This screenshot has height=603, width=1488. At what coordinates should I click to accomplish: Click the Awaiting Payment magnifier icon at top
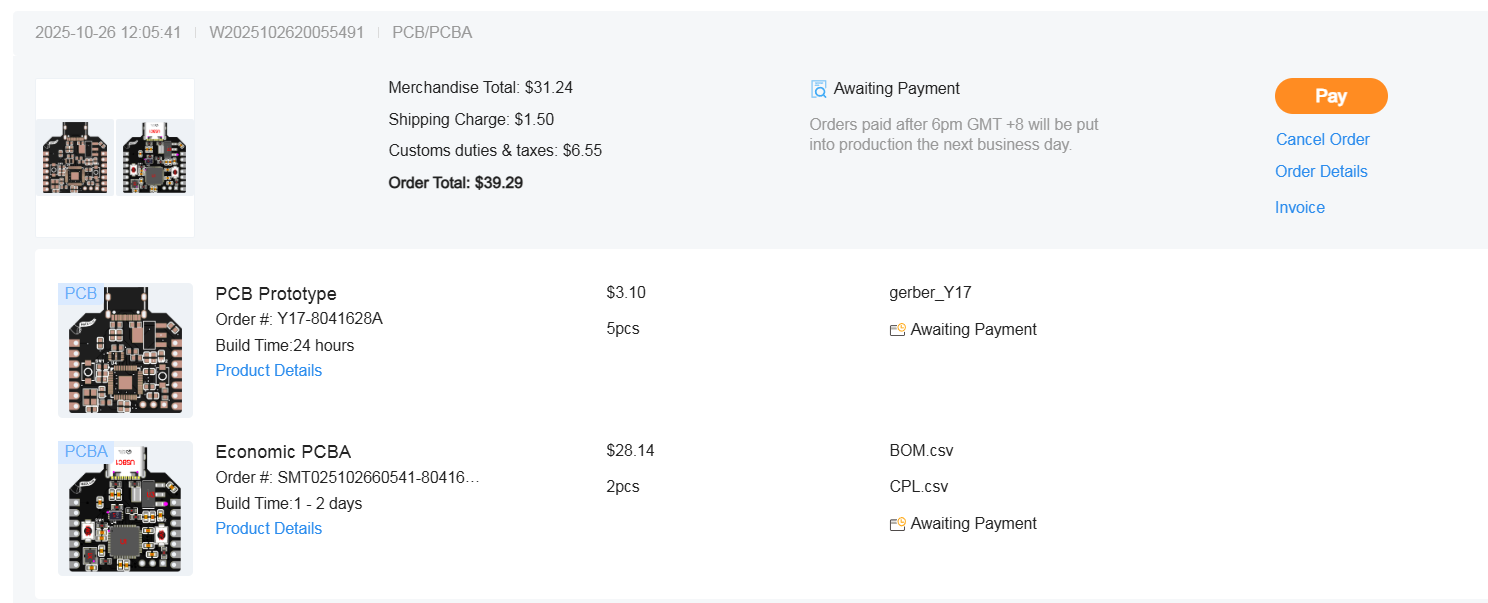(818, 89)
